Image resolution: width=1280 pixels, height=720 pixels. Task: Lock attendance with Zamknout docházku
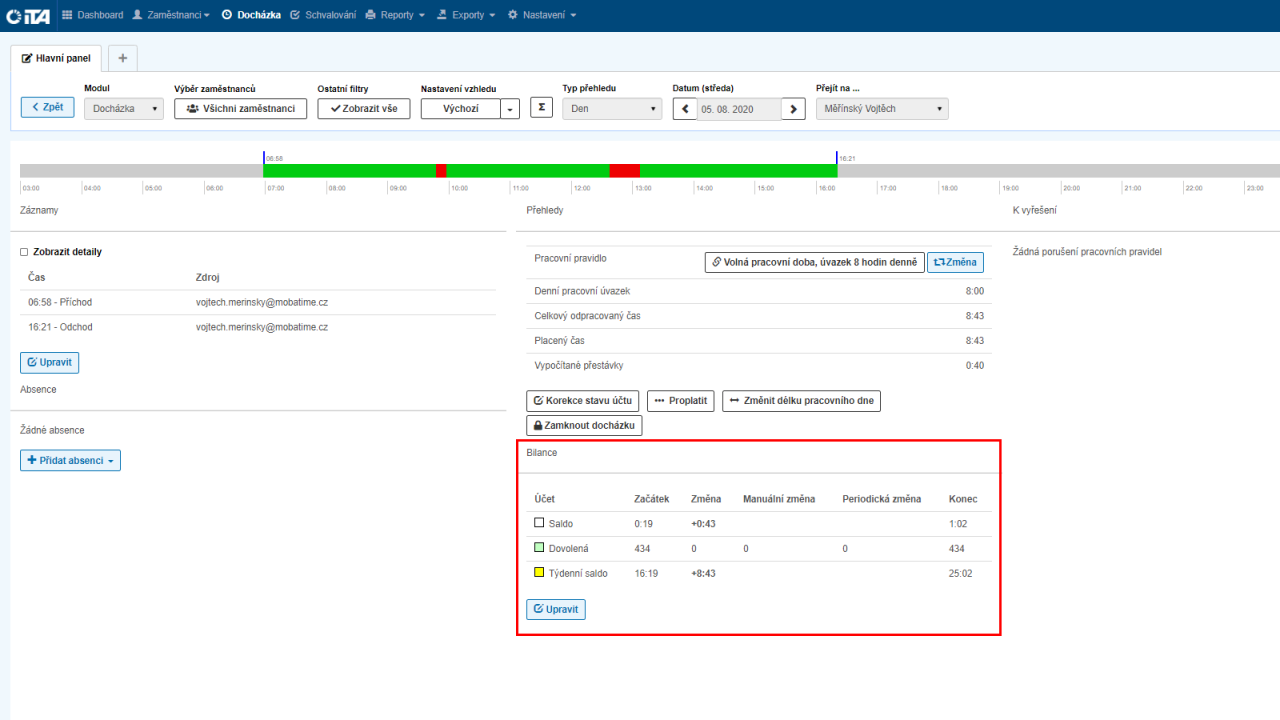584,425
